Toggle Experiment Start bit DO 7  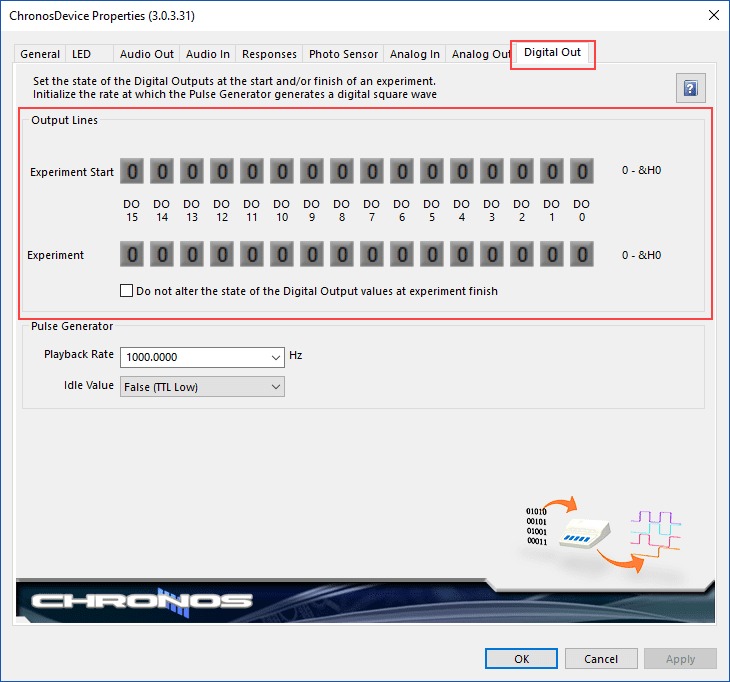click(372, 171)
